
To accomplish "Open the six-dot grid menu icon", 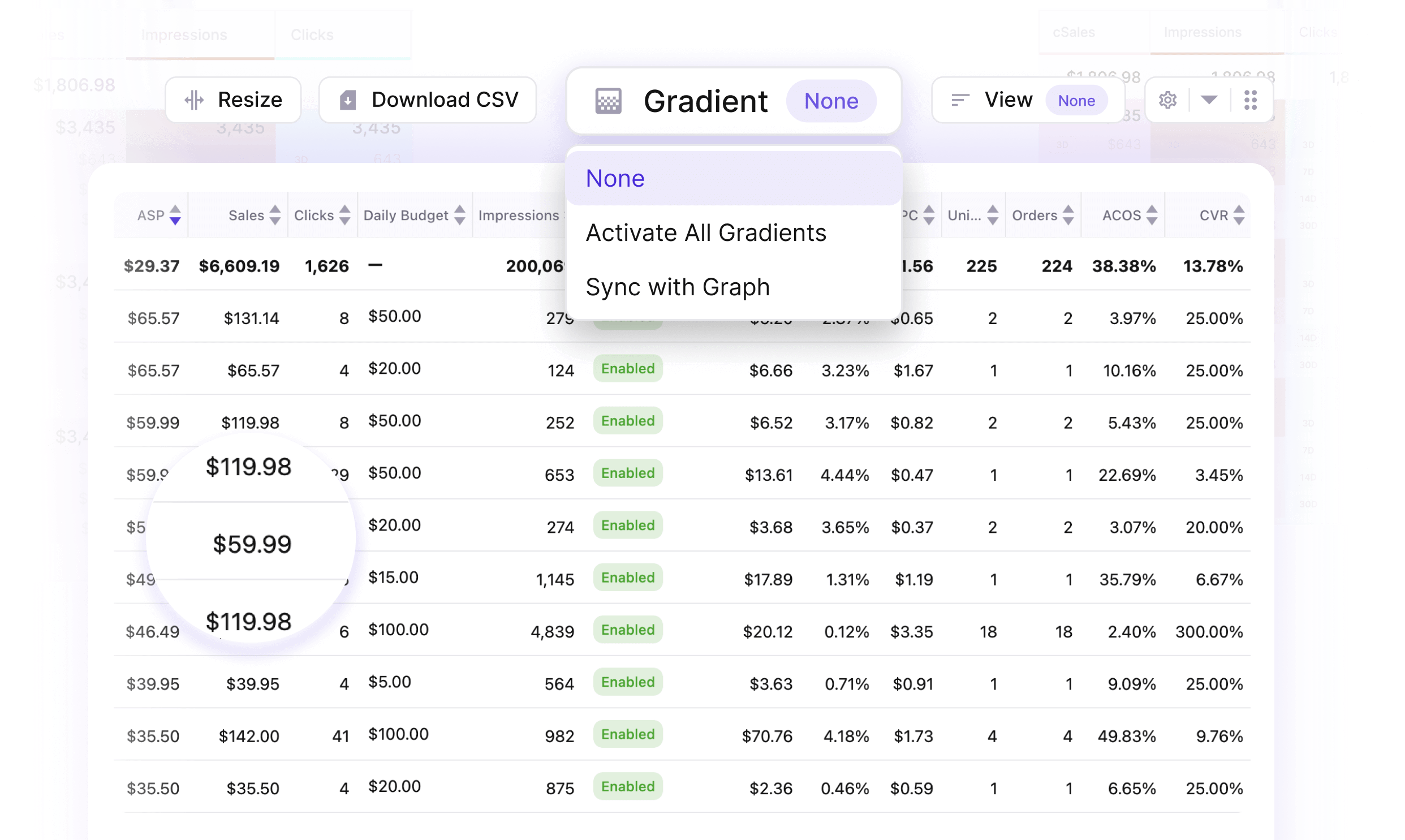I will pyautogui.click(x=1251, y=100).
